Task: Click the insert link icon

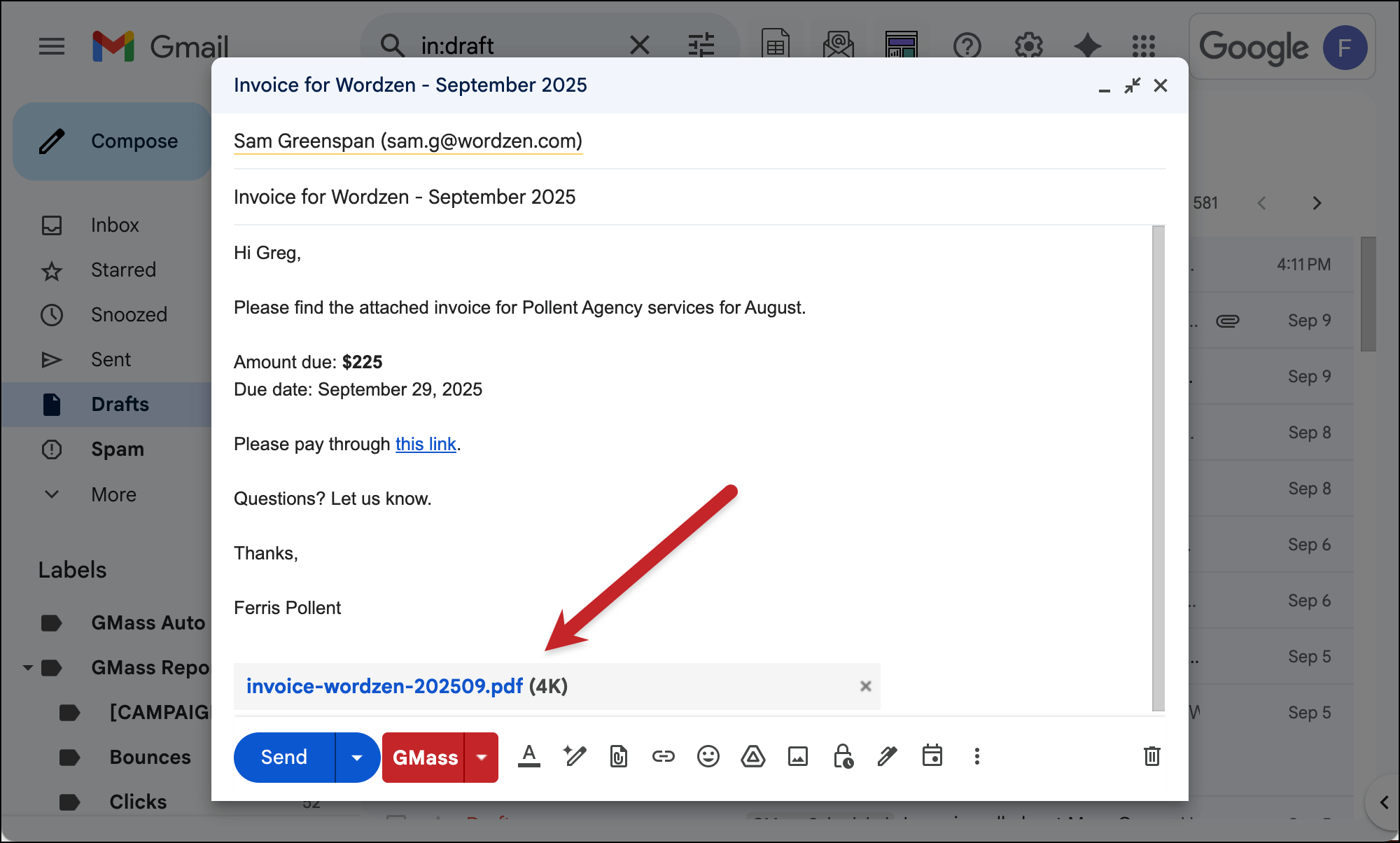Action: (663, 756)
